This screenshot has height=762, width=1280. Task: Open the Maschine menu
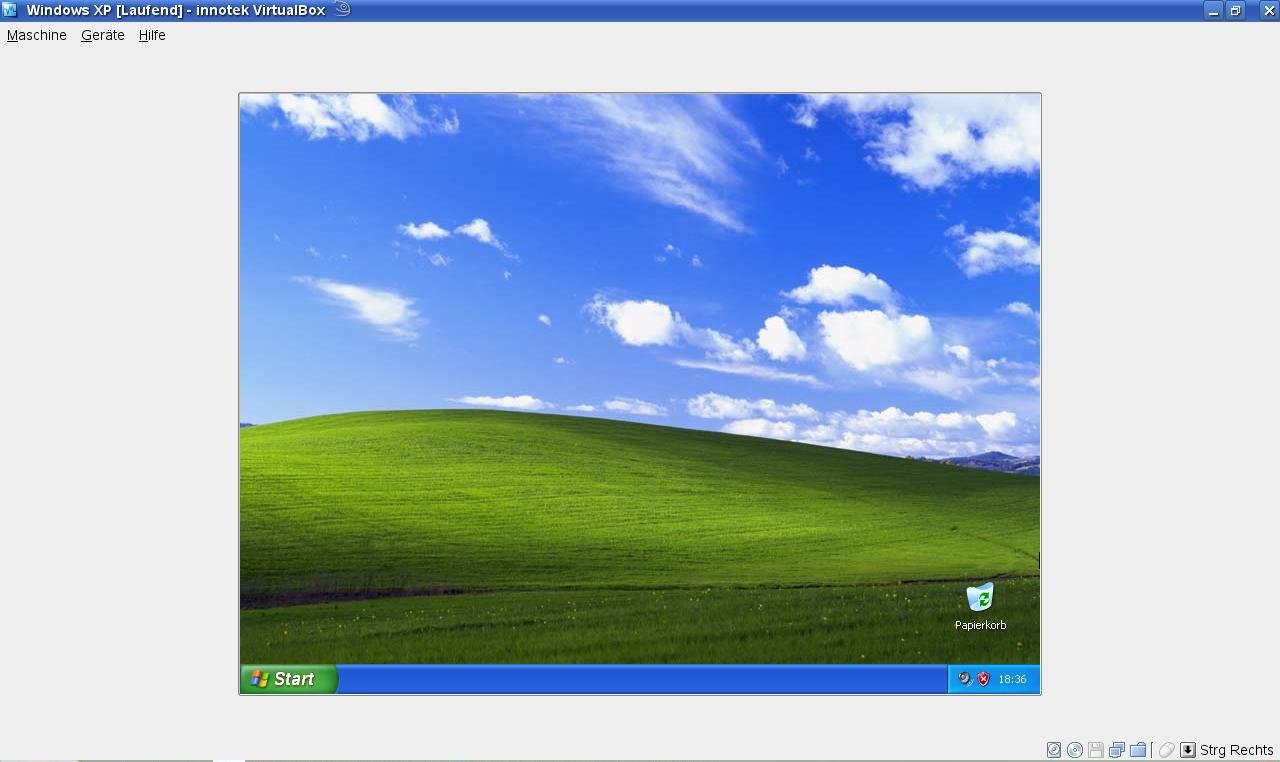coord(37,35)
